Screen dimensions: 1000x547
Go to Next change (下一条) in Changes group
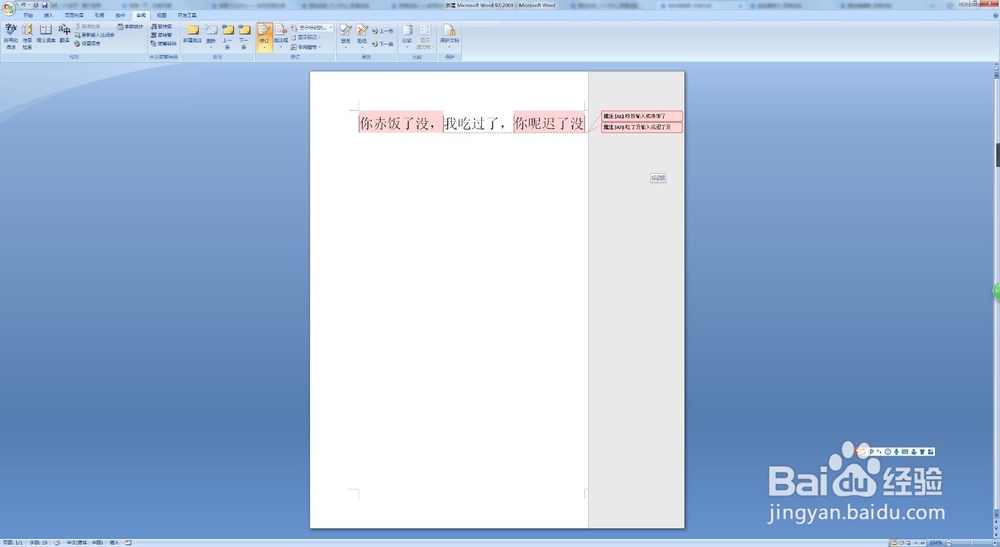click(383, 44)
